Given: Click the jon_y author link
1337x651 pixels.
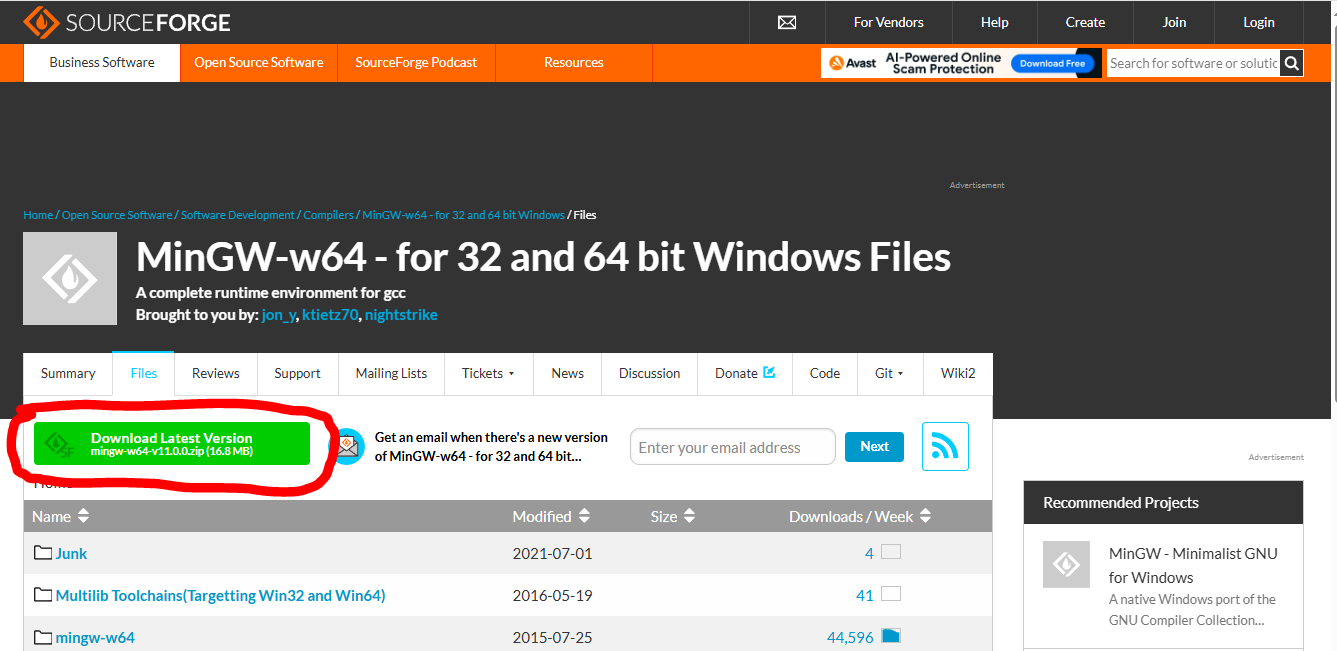Looking at the screenshot, I should (278, 315).
